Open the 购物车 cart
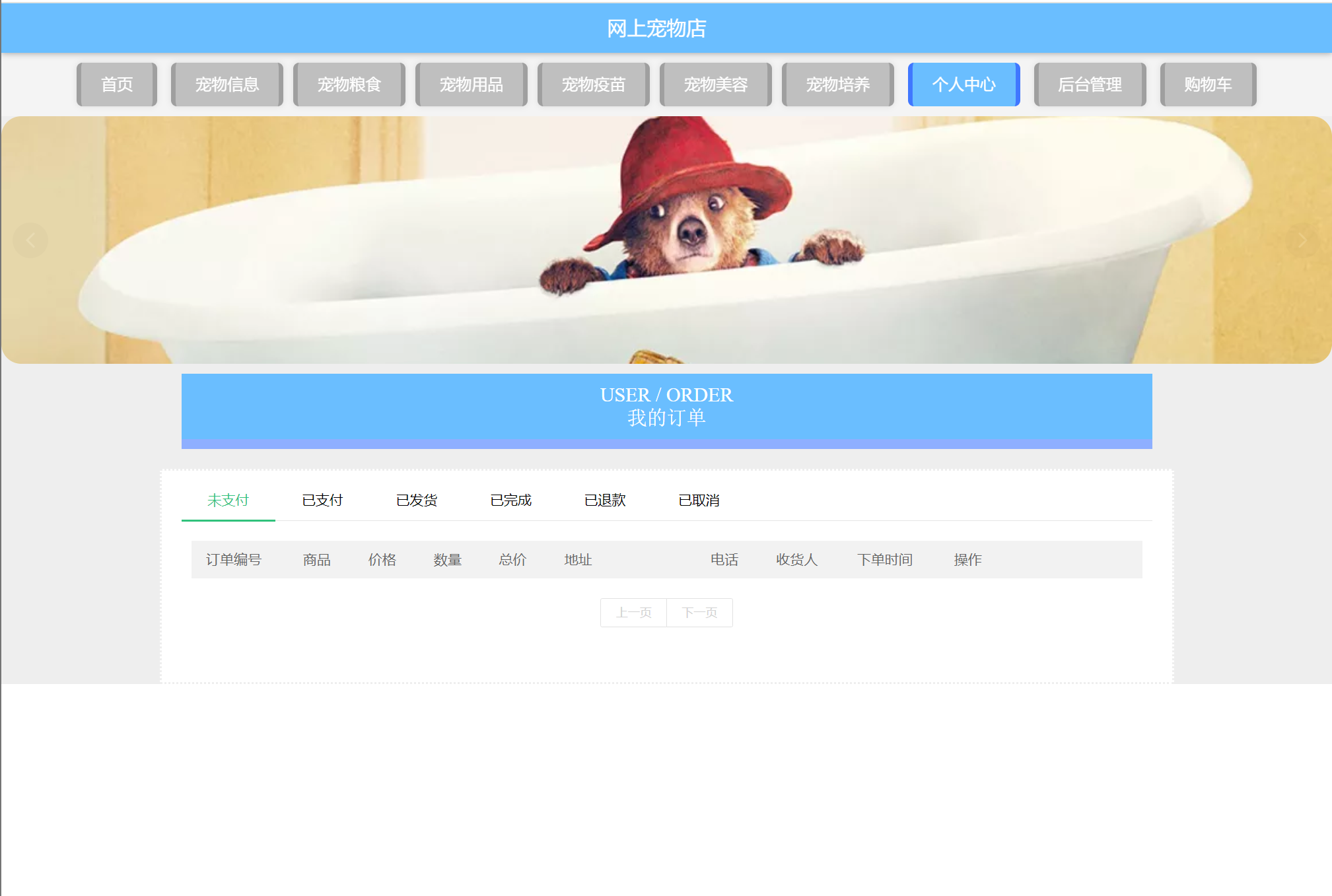The width and height of the screenshot is (1332, 896). point(1208,85)
